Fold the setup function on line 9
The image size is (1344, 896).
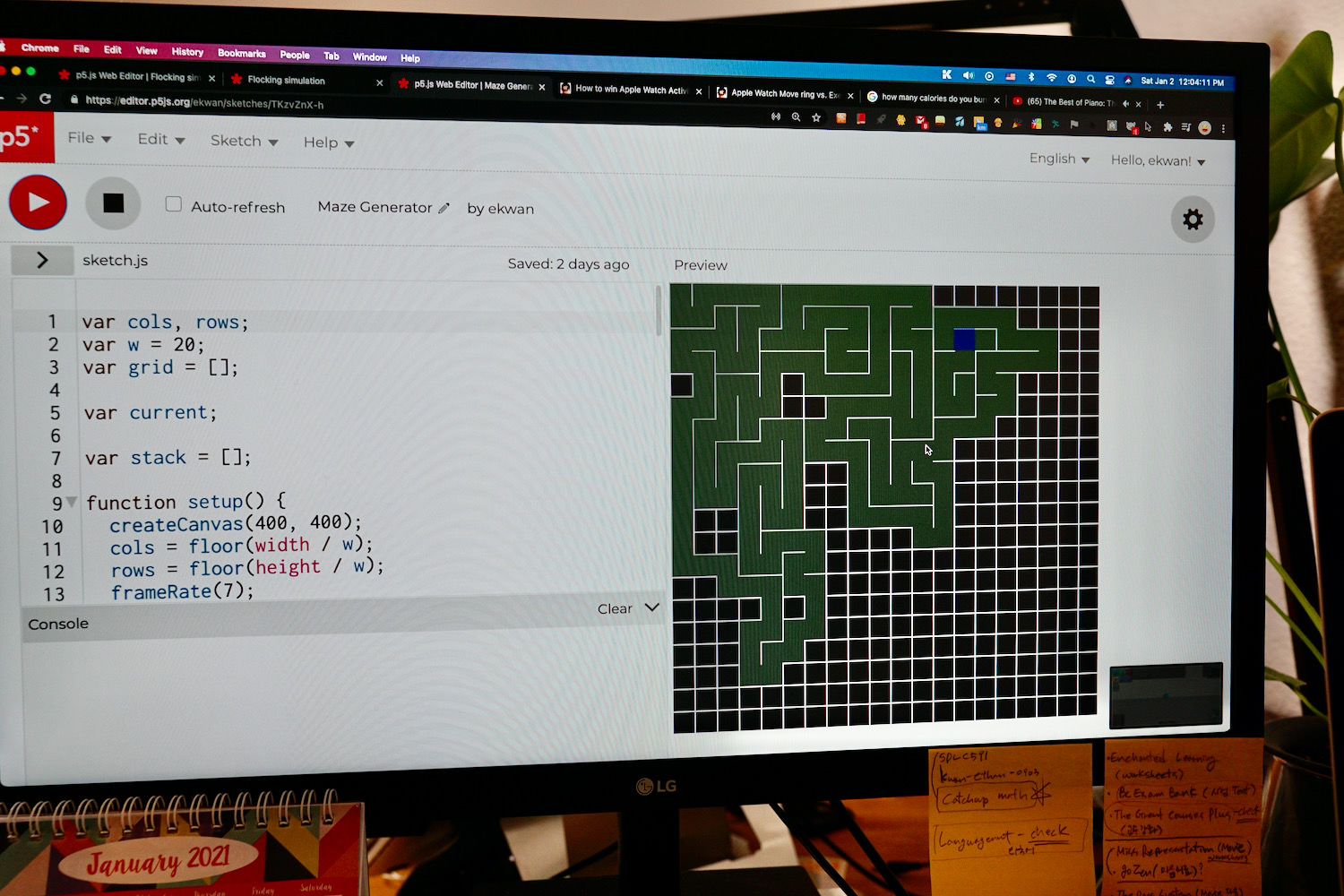tap(72, 502)
